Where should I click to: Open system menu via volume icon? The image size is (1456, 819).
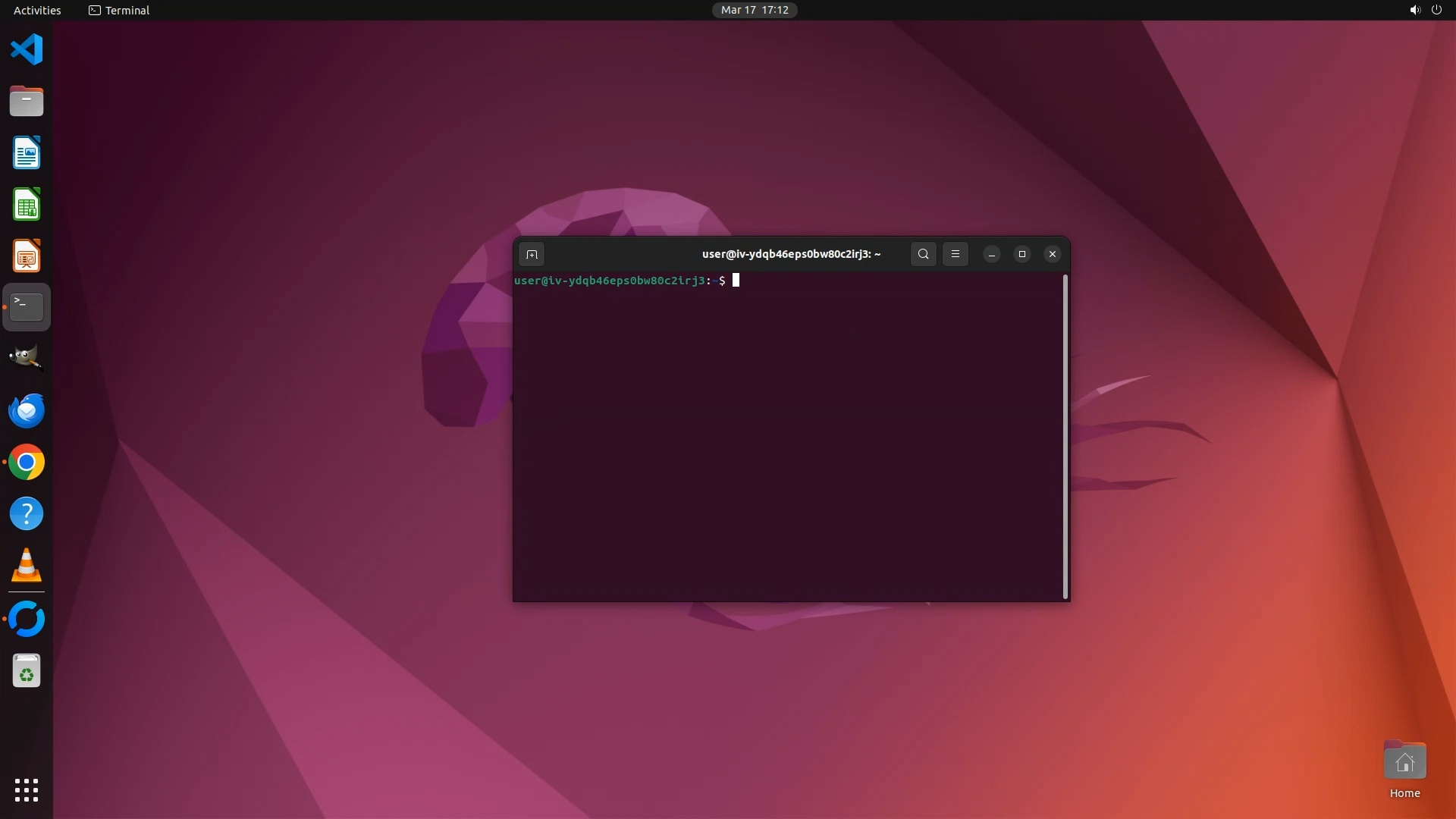(x=1415, y=10)
